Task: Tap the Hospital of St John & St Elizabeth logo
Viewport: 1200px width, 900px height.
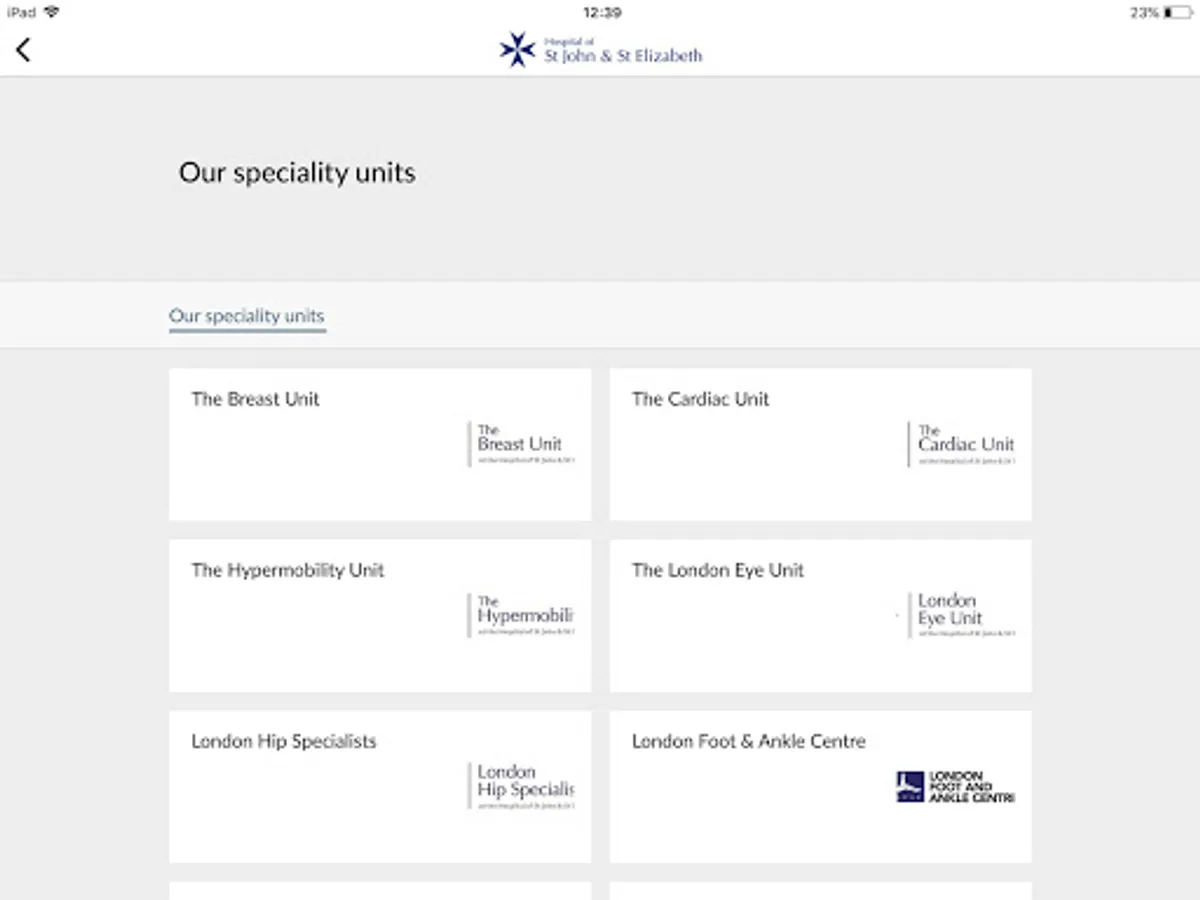Action: tap(601, 50)
